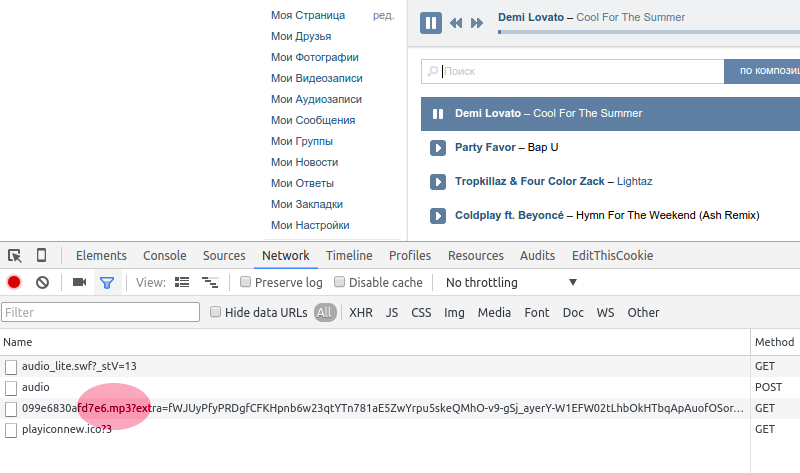
Task: Focus the network Filter text field
Action: (x=101, y=312)
